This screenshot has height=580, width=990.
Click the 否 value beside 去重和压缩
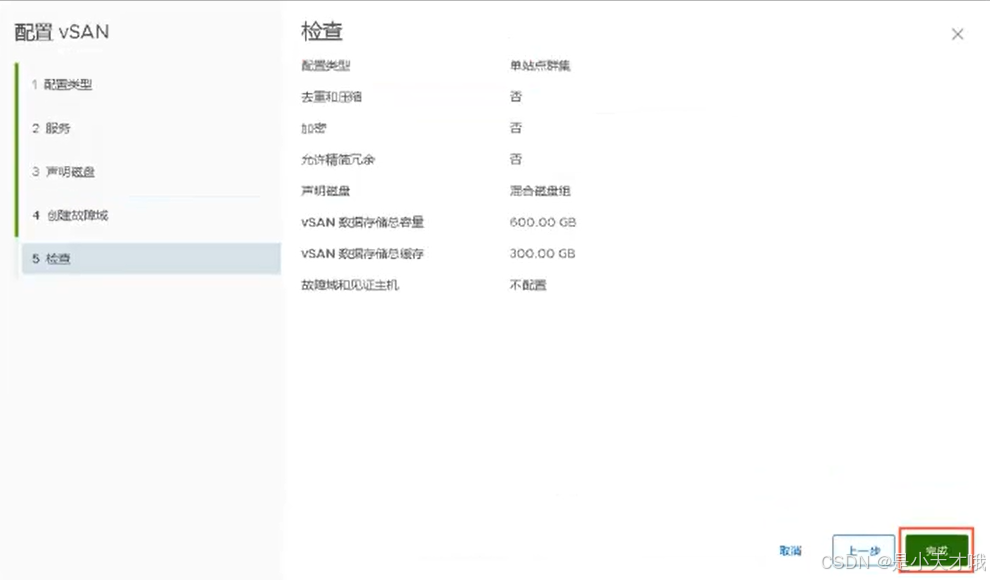pyautogui.click(x=516, y=97)
